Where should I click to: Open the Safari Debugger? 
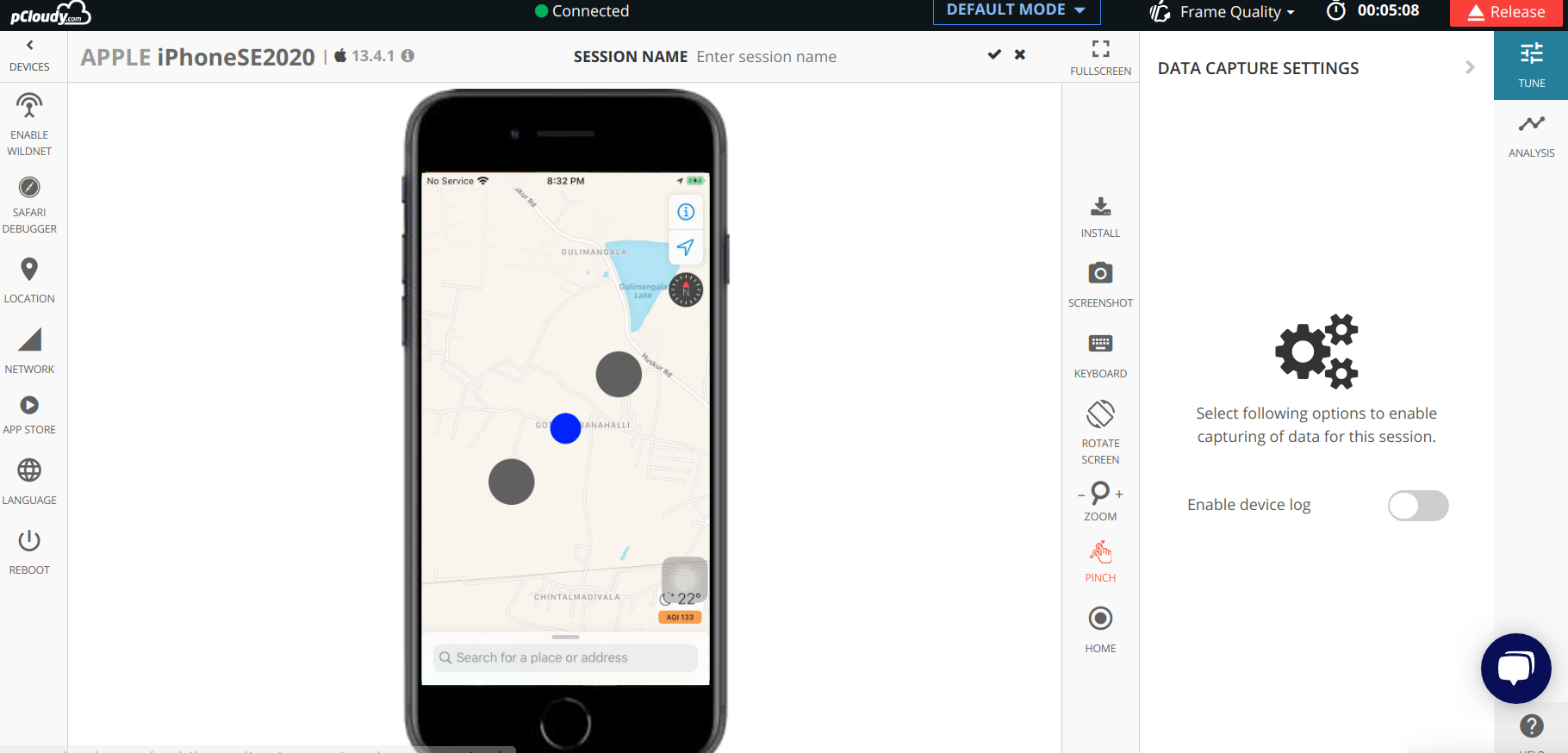coord(29,205)
